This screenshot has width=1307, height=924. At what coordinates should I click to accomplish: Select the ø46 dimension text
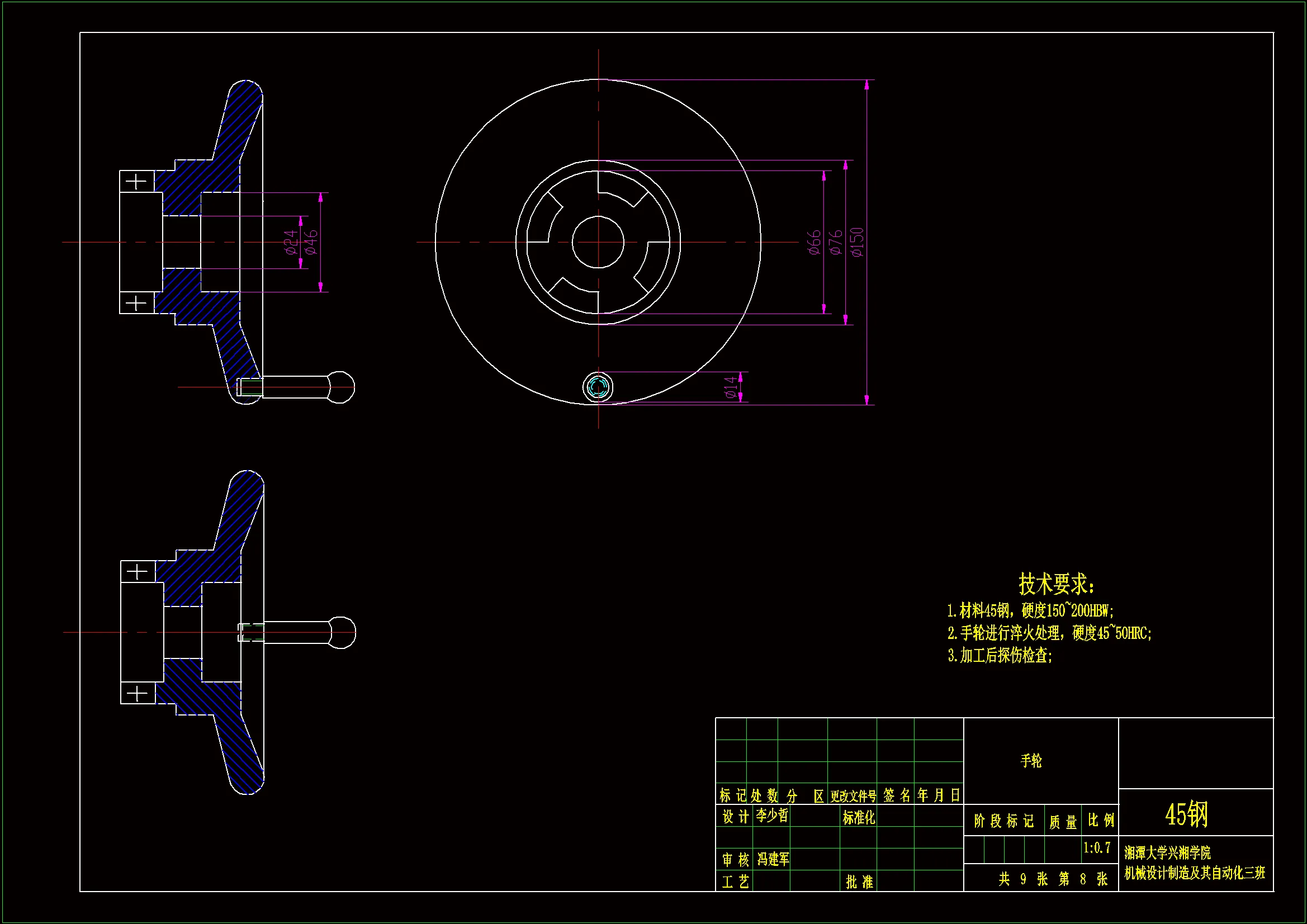pos(311,242)
